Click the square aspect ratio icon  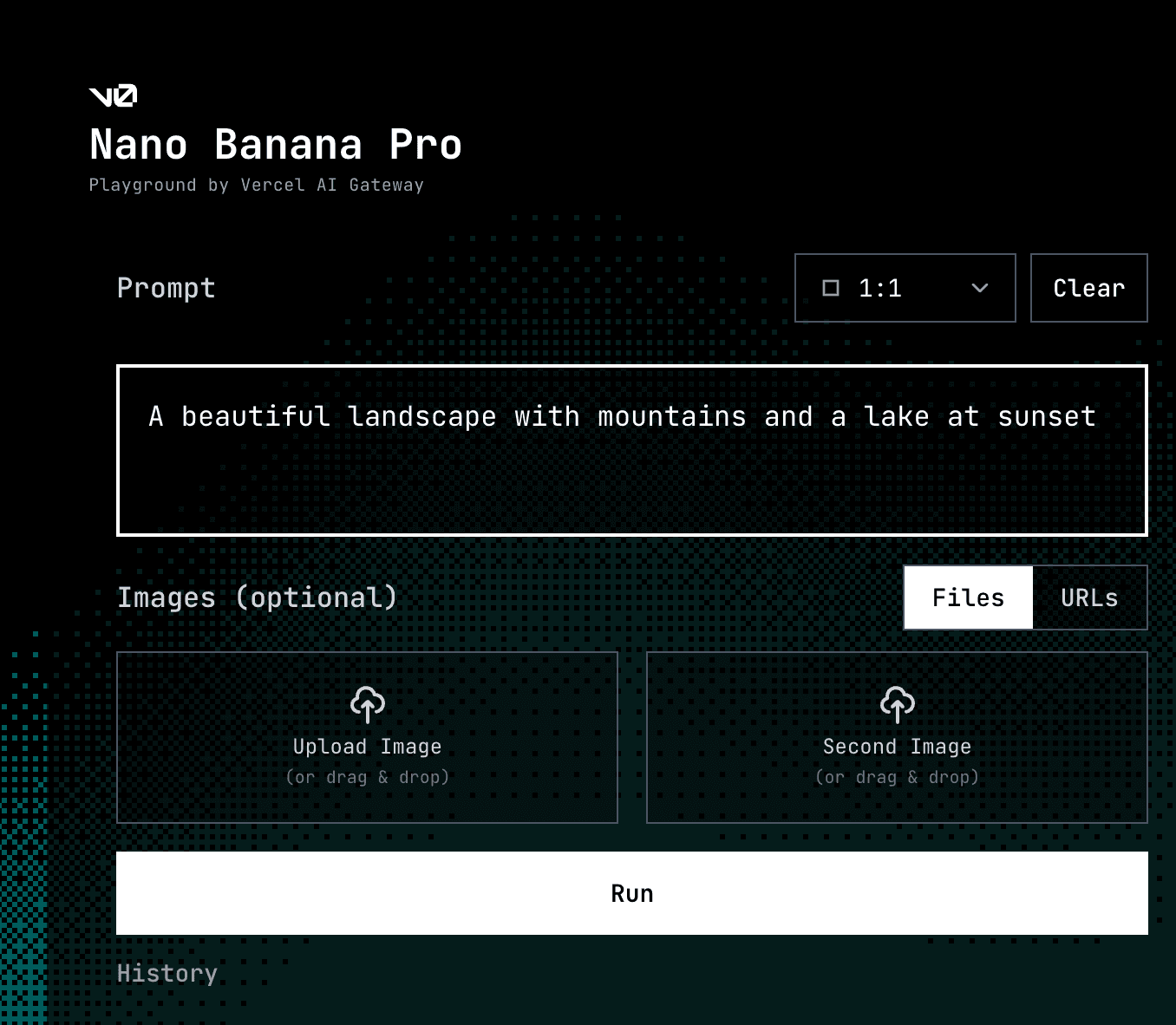pos(830,288)
